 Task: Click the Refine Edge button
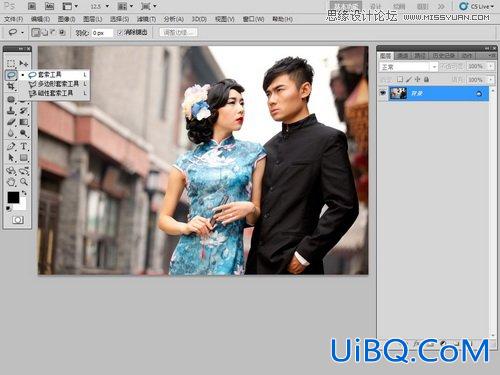pyautogui.click(x=179, y=32)
